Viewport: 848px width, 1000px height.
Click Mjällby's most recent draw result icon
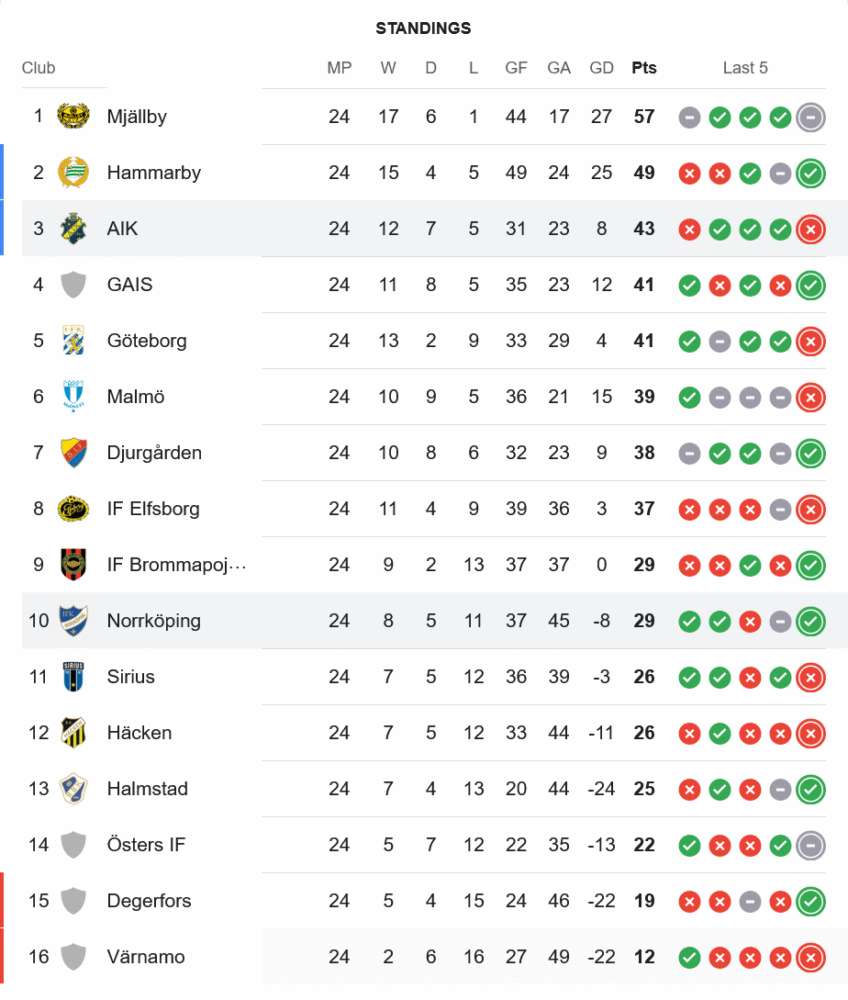[811, 117]
